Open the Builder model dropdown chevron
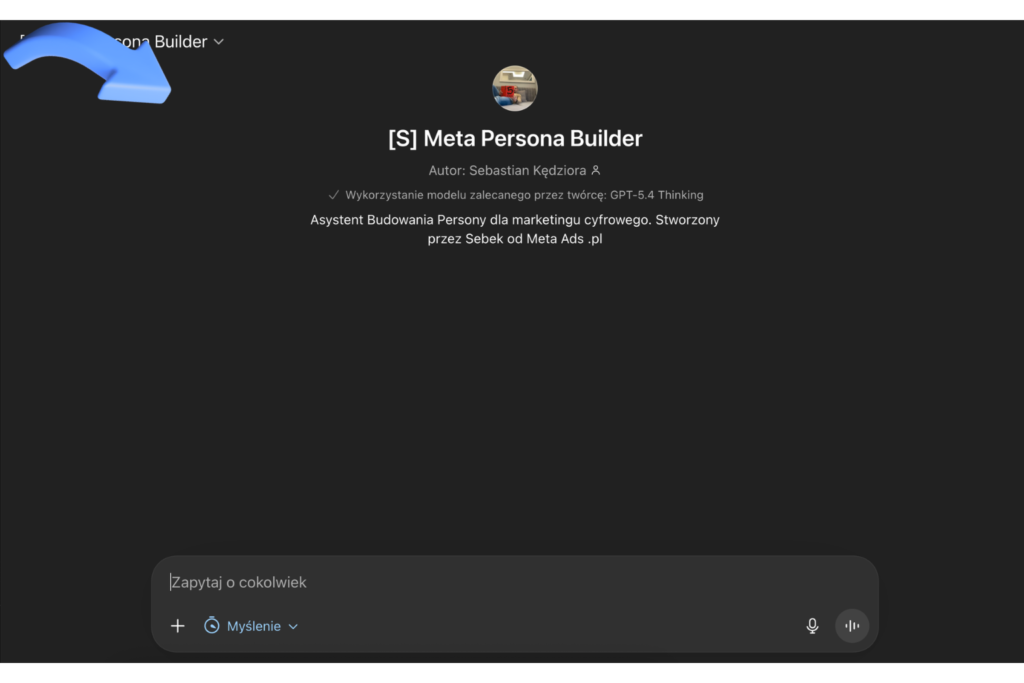This screenshot has height=683, width=1024. (x=219, y=42)
